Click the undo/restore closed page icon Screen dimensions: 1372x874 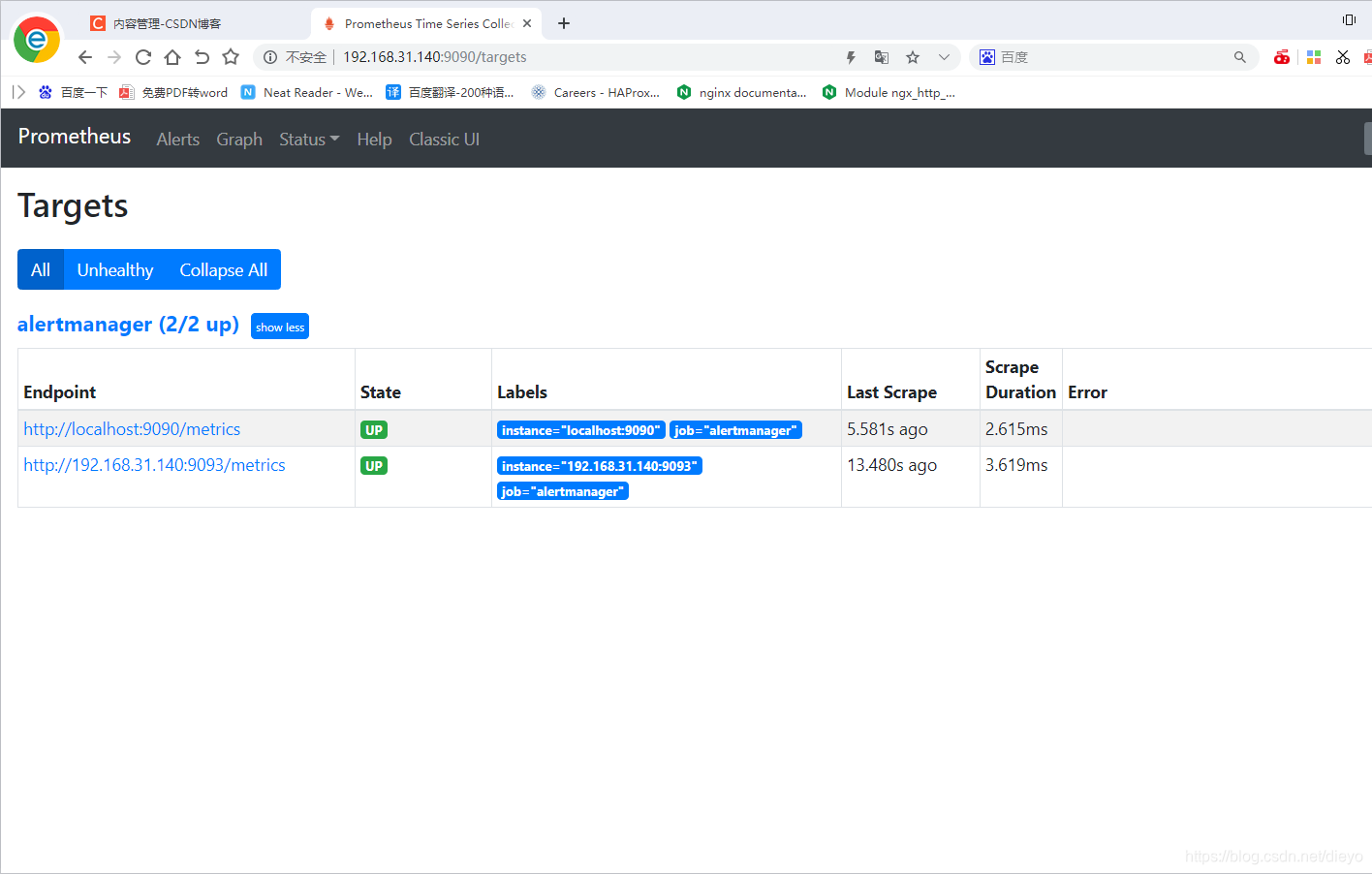click(202, 57)
